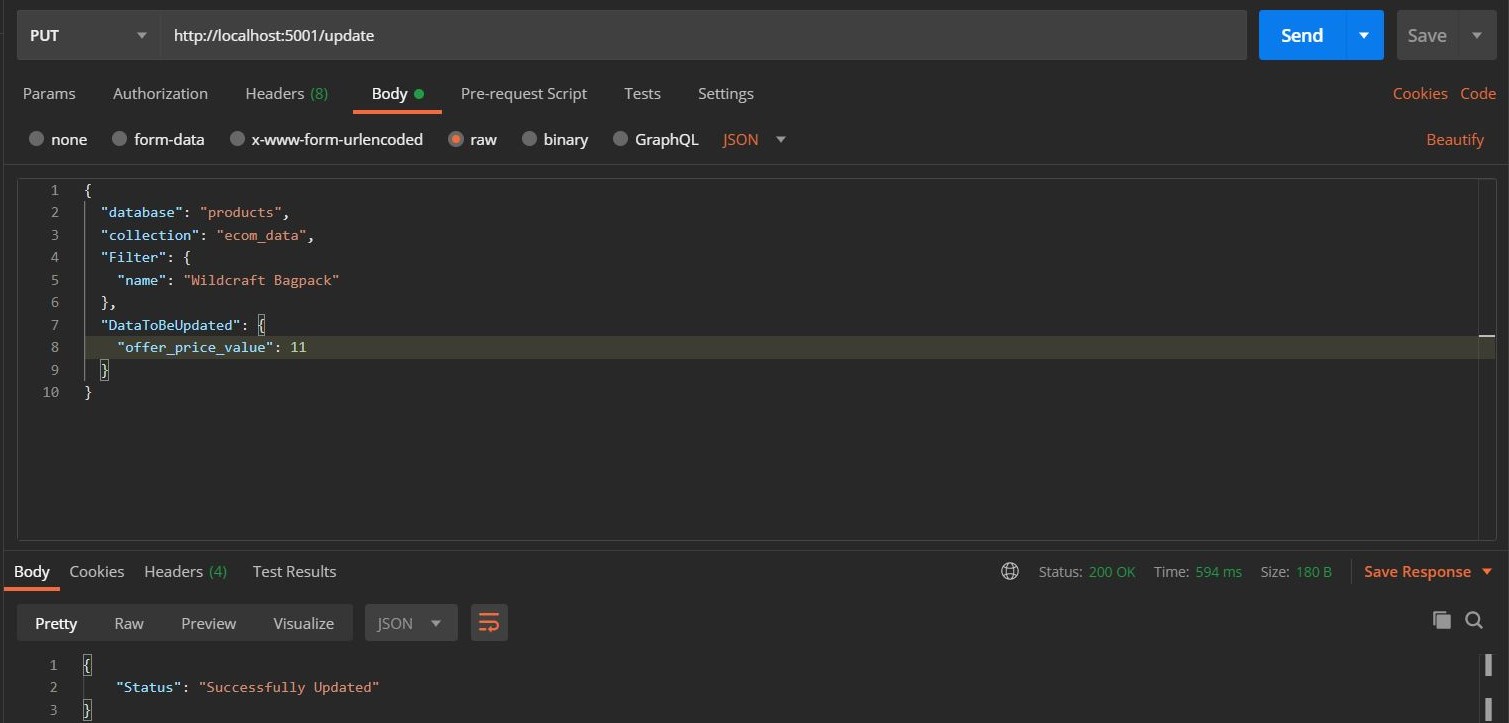The width and height of the screenshot is (1509, 723).
Task: Open the Test Results tab
Action: pos(294,572)
